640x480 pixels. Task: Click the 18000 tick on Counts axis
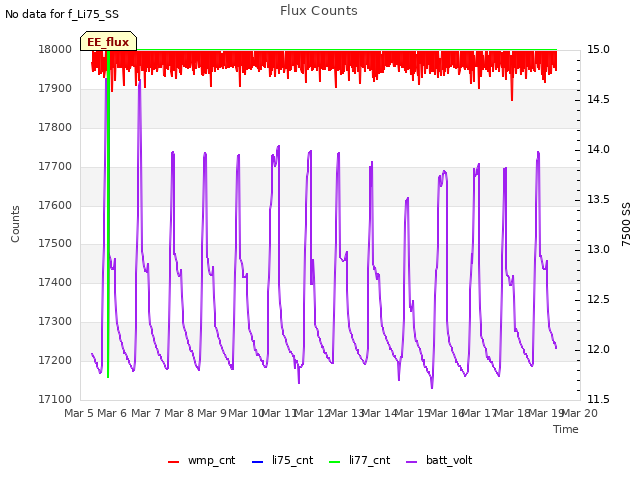tap(55, 49)
